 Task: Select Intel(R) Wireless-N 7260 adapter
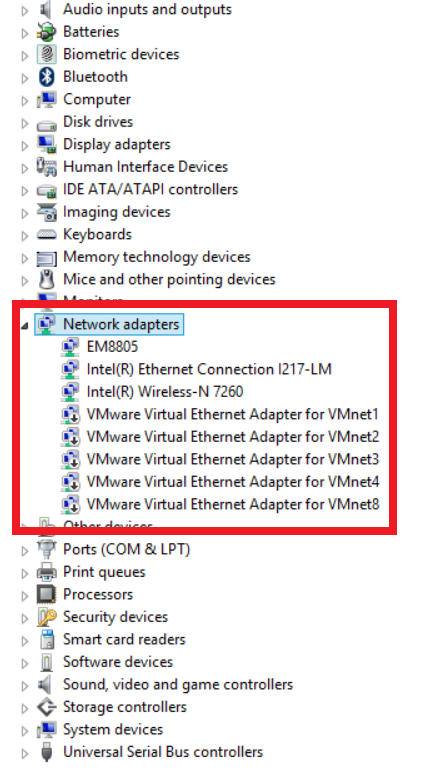point(165,392)
